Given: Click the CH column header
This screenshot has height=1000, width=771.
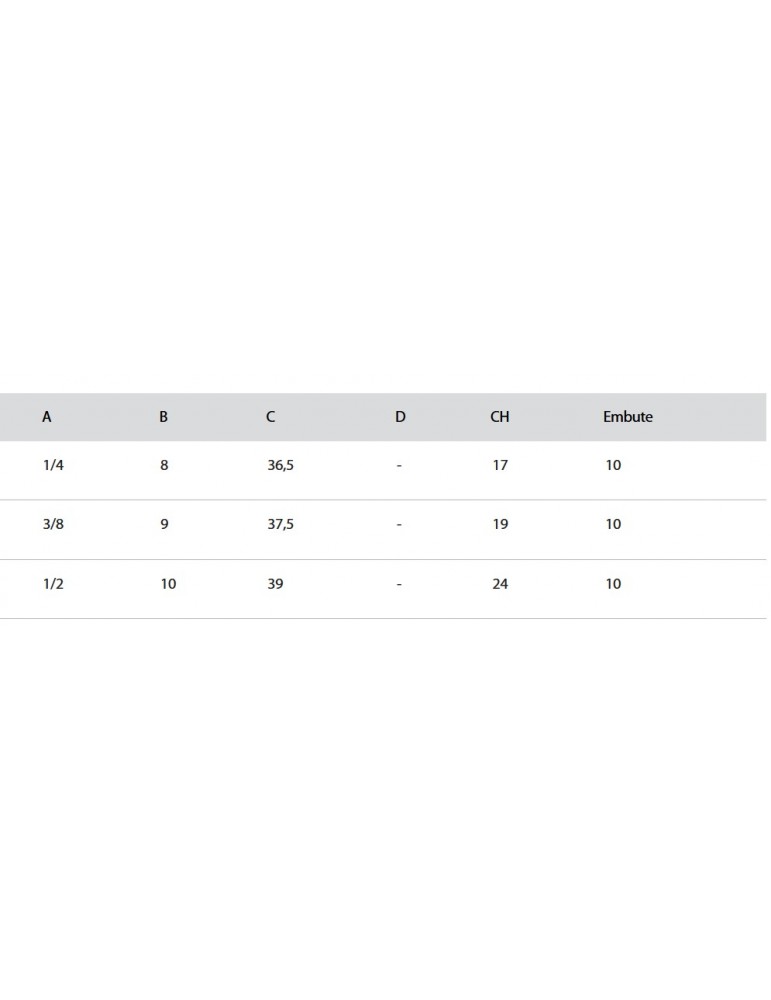Looking at the screenshot, I should 500,417.
